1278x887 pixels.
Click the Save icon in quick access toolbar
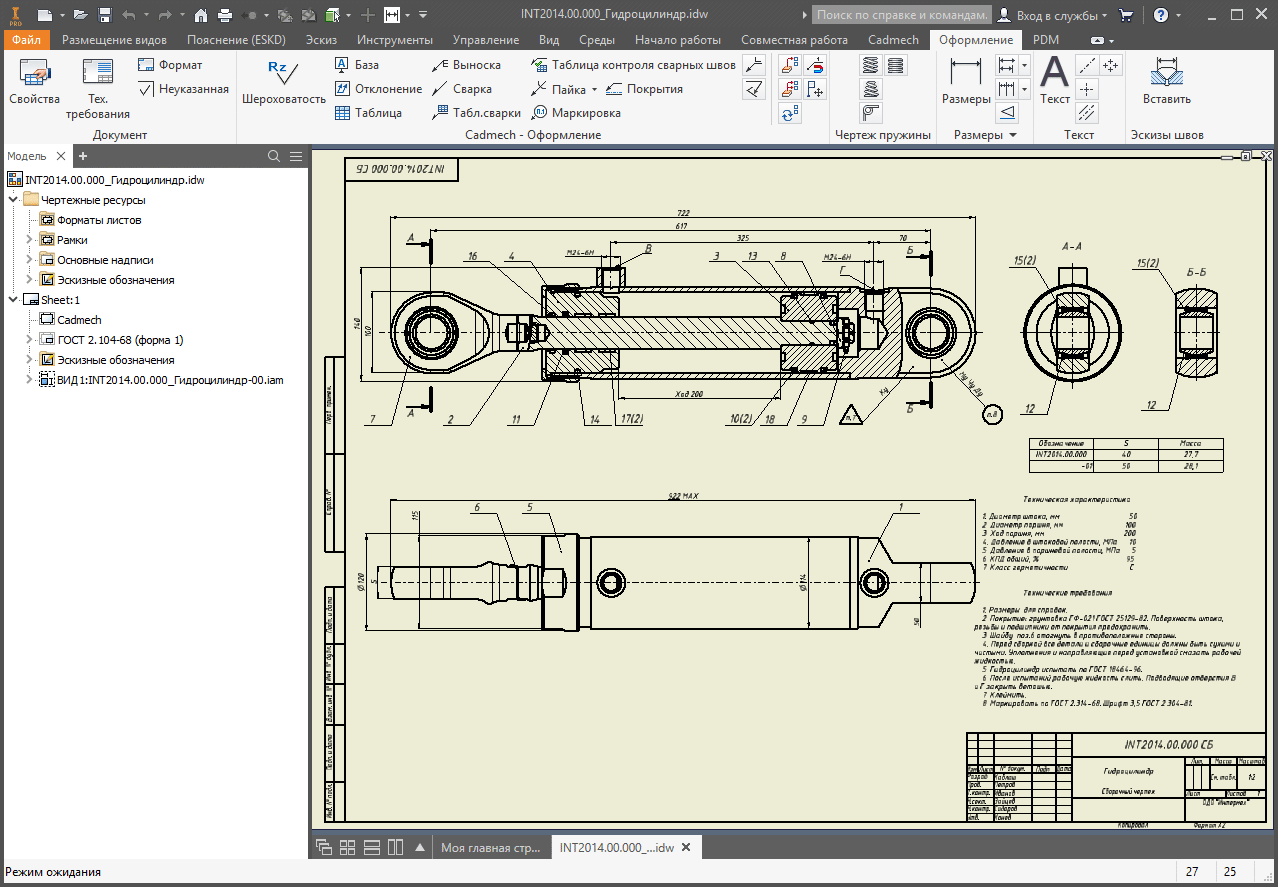click(103, 15)
